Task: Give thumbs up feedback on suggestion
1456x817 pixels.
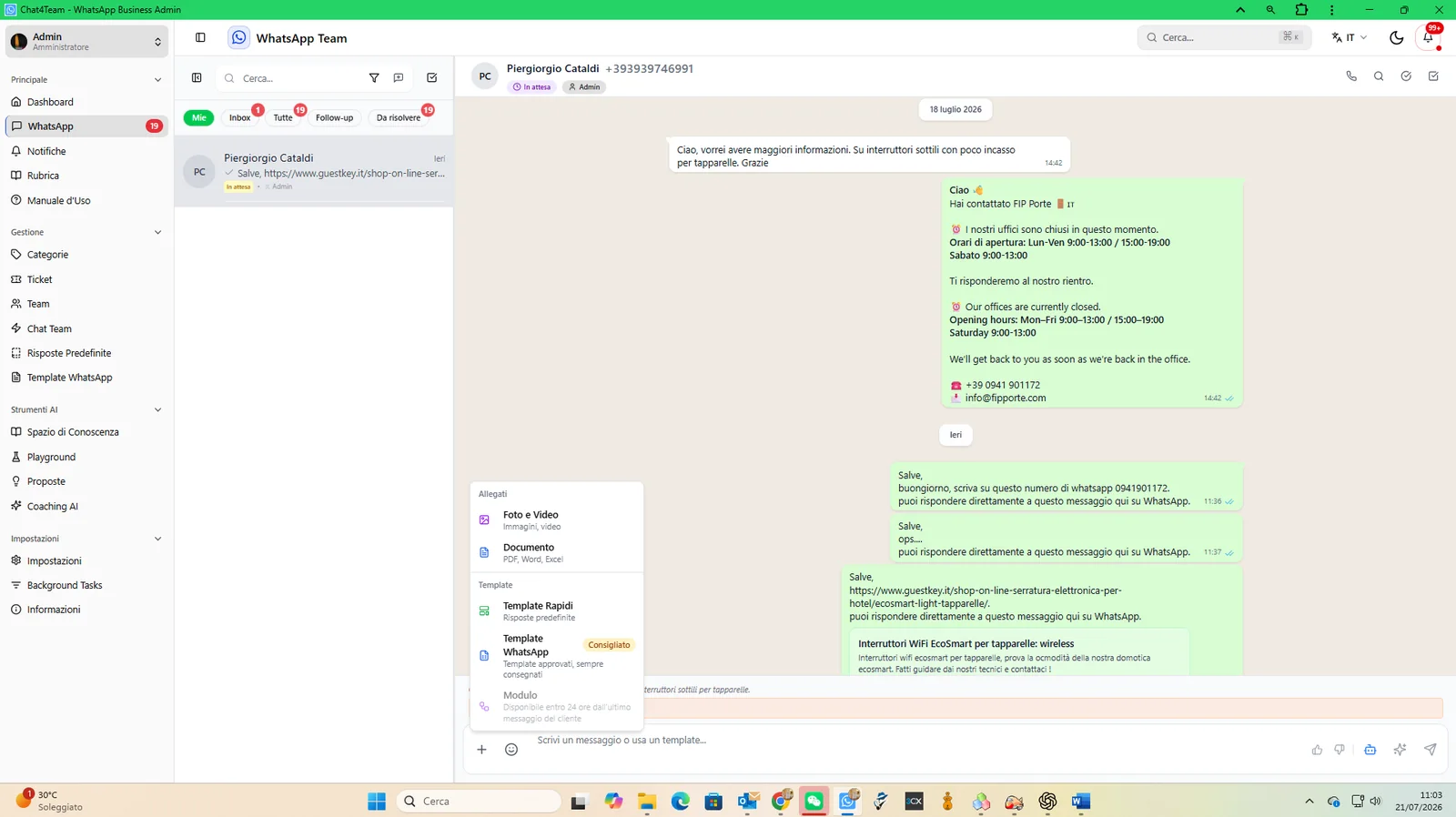Action: pos(1317,750)
